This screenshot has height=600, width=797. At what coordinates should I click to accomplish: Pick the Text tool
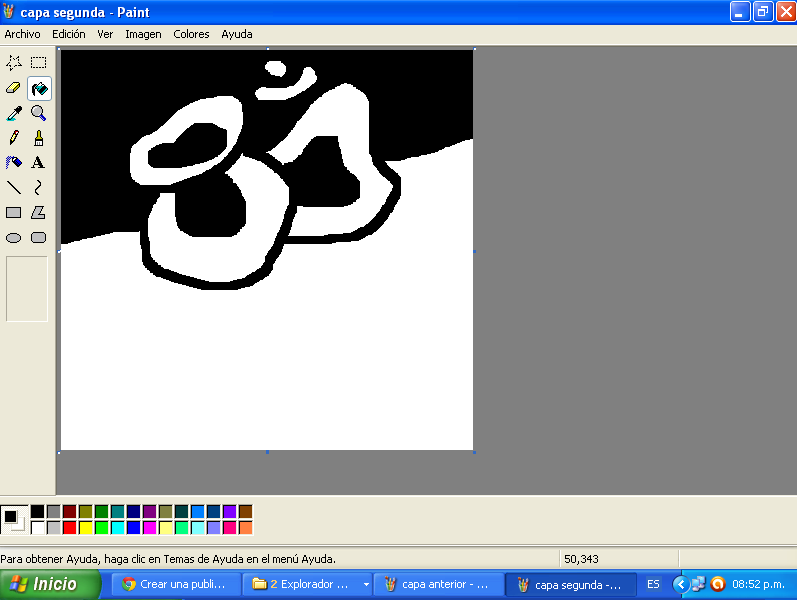tap(39, 163)
